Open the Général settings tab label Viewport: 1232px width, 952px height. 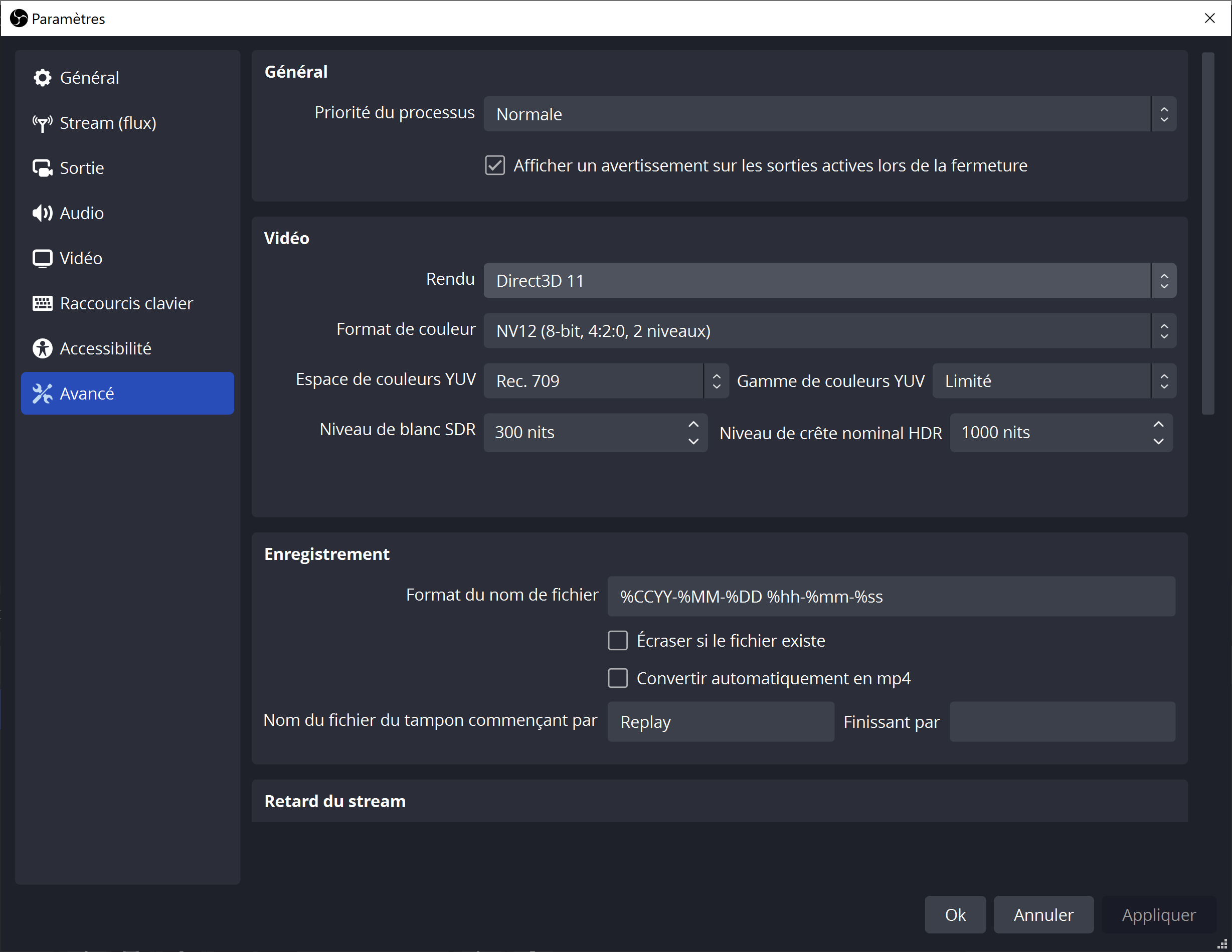tap(89, 78)
